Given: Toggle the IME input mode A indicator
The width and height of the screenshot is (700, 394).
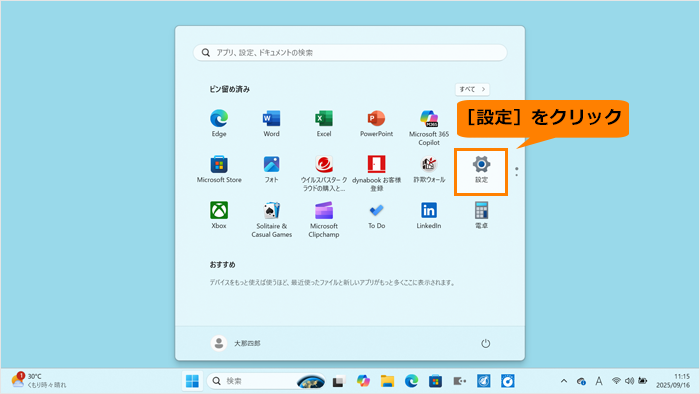Looking at the screenshot, I should coord(599,381).
